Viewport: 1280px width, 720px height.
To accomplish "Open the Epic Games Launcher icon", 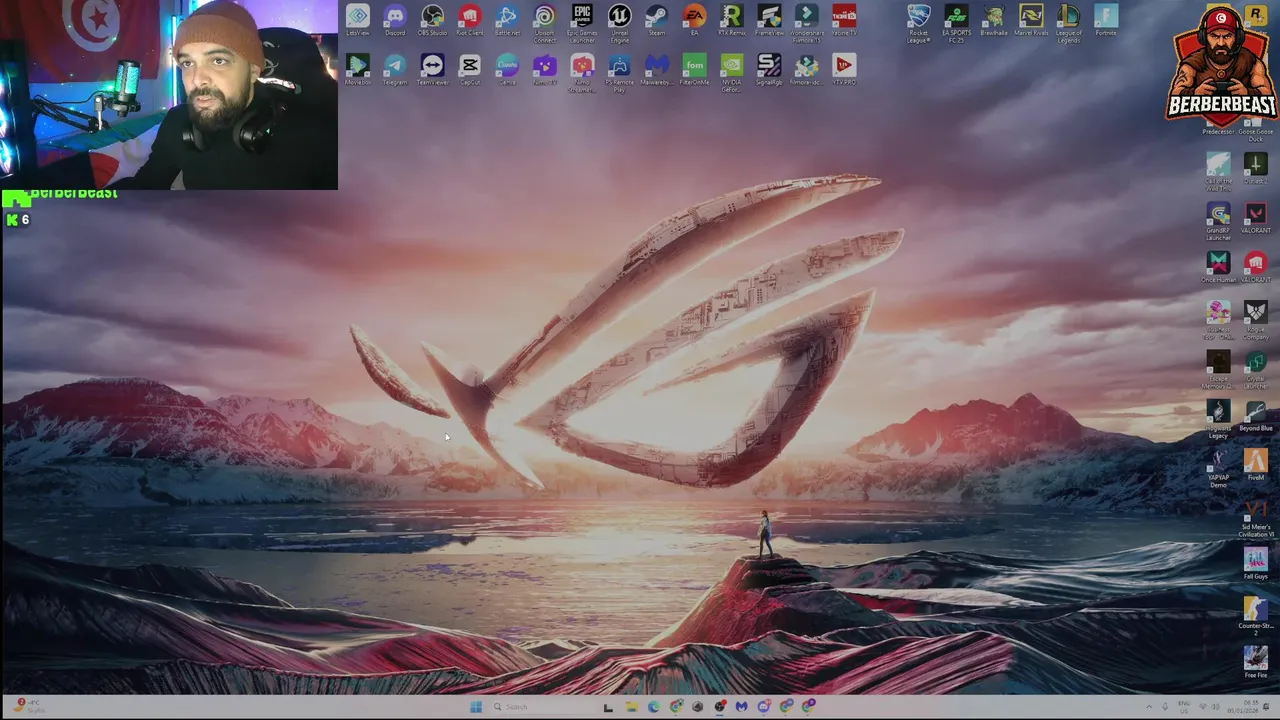I will click(582, 23).
